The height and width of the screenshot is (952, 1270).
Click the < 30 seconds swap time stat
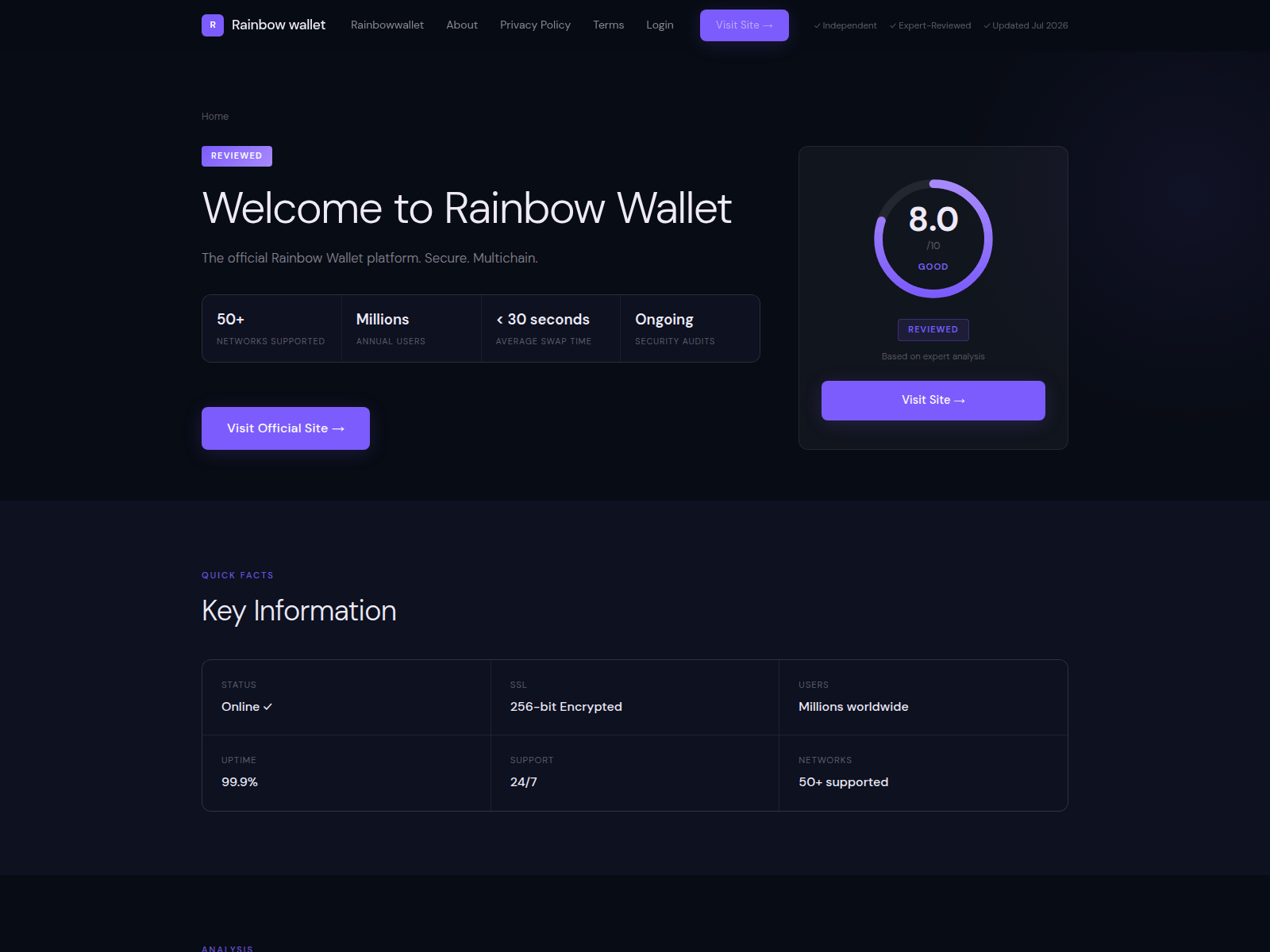point(551,328)
